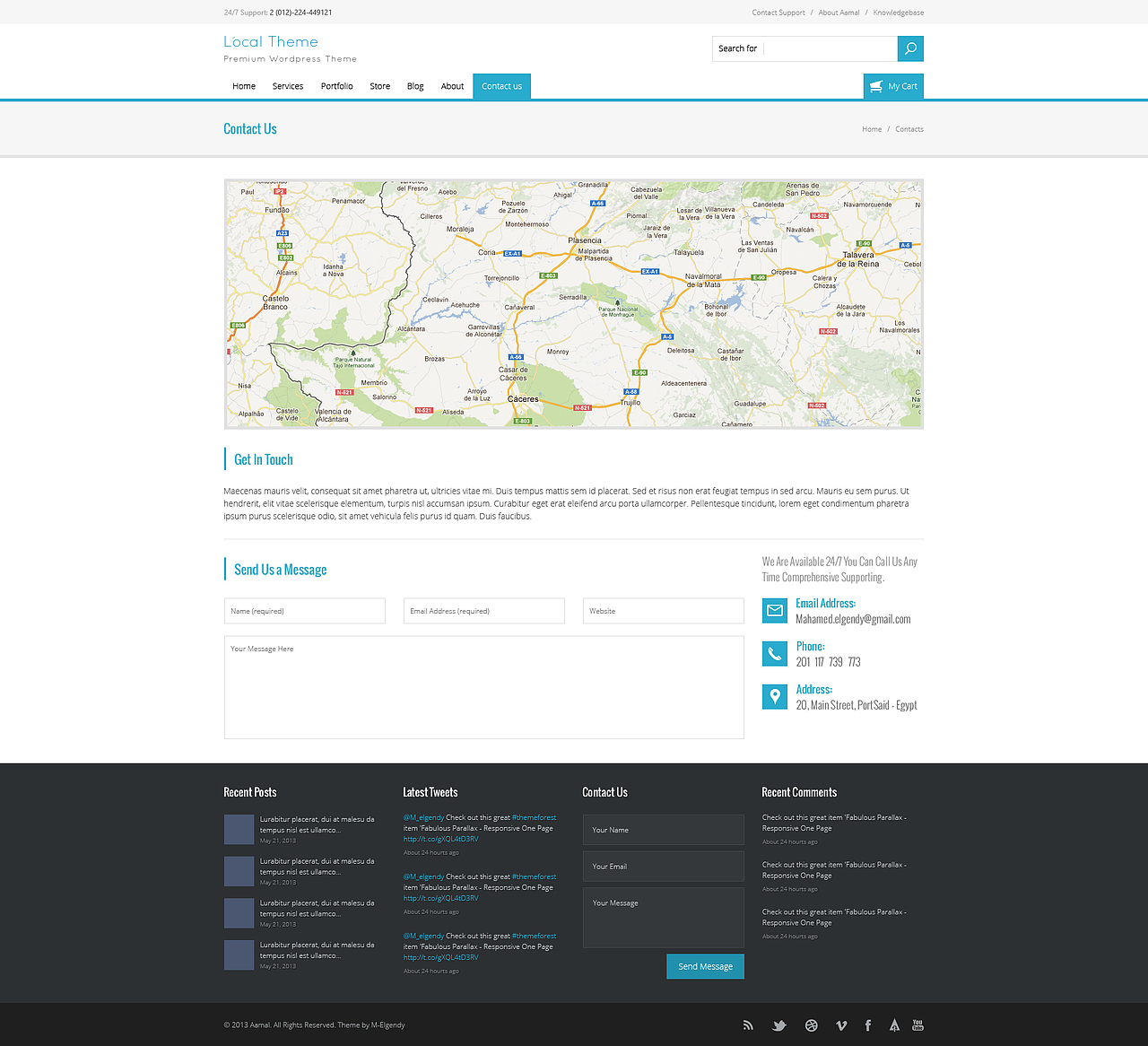Viewport: 1148px width, 1046px height.
Task: Click the Your Message Here text area
Action: point(484,687)
